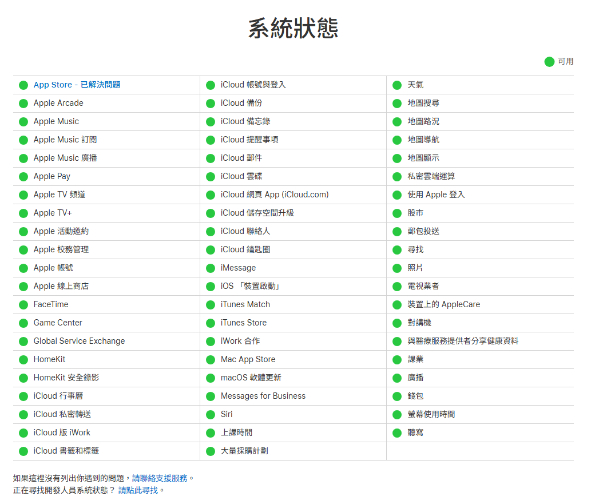Click the iCloud 行事曆 label

tap(58, 396)
